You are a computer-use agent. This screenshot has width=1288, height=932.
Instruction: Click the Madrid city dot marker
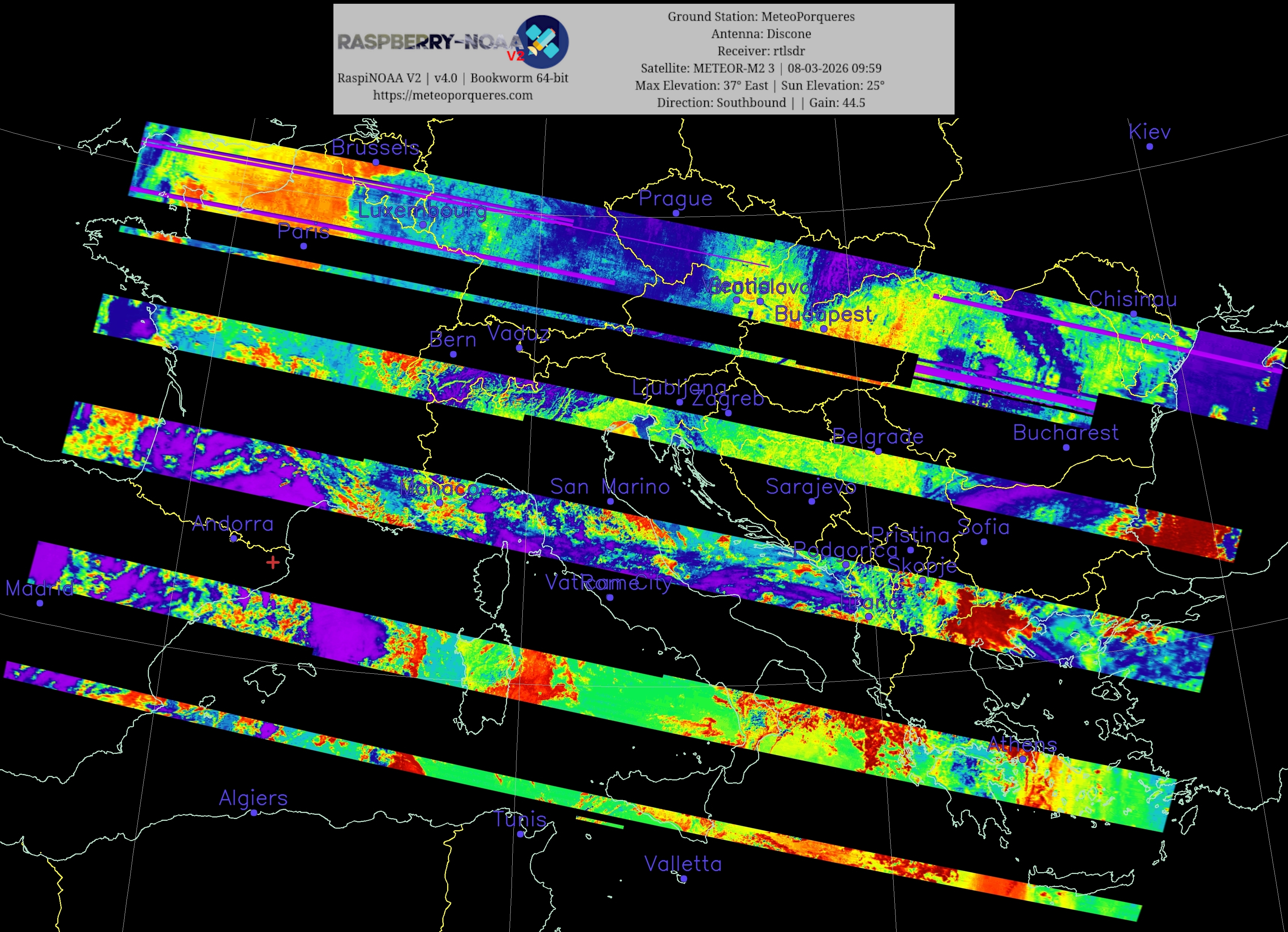(40, 603)
